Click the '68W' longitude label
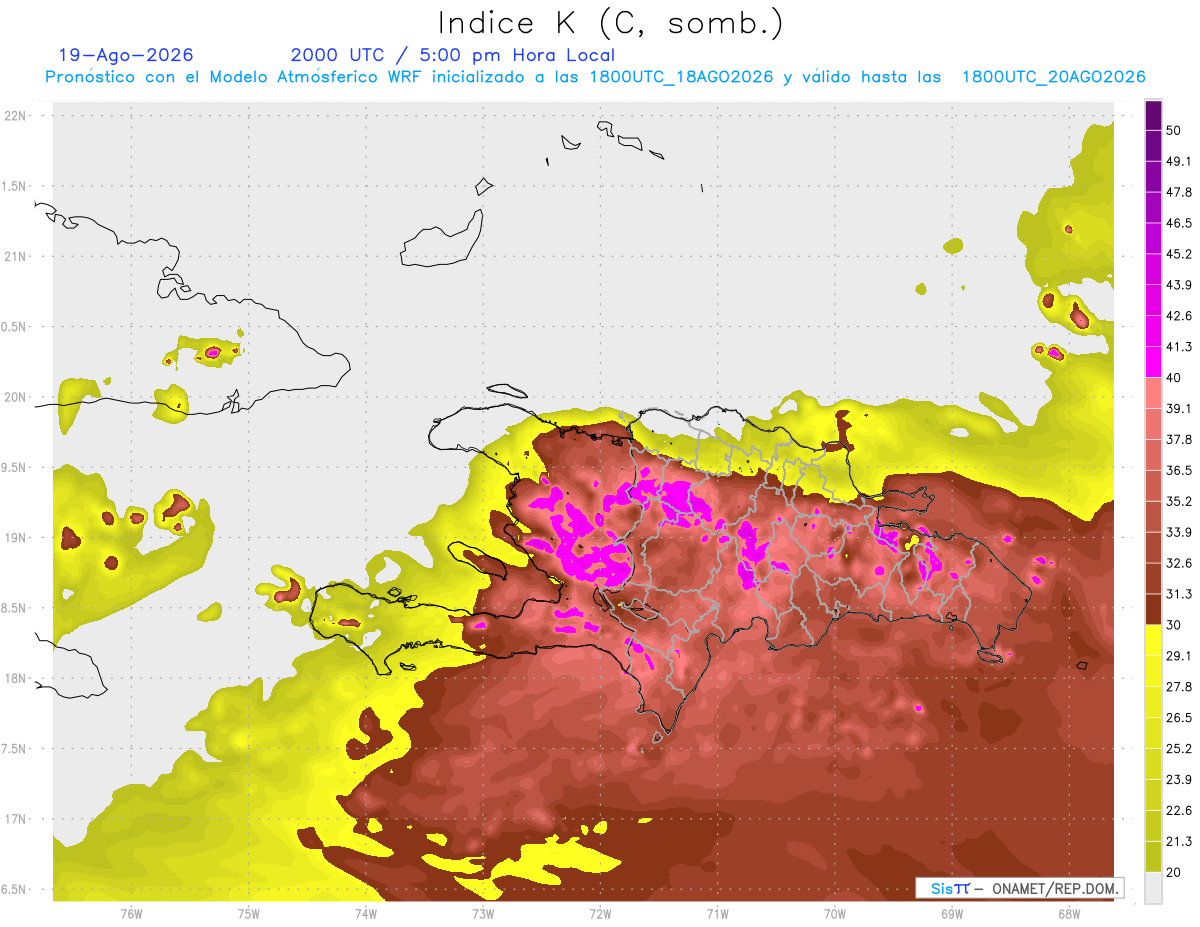 tap(1069, 914)
